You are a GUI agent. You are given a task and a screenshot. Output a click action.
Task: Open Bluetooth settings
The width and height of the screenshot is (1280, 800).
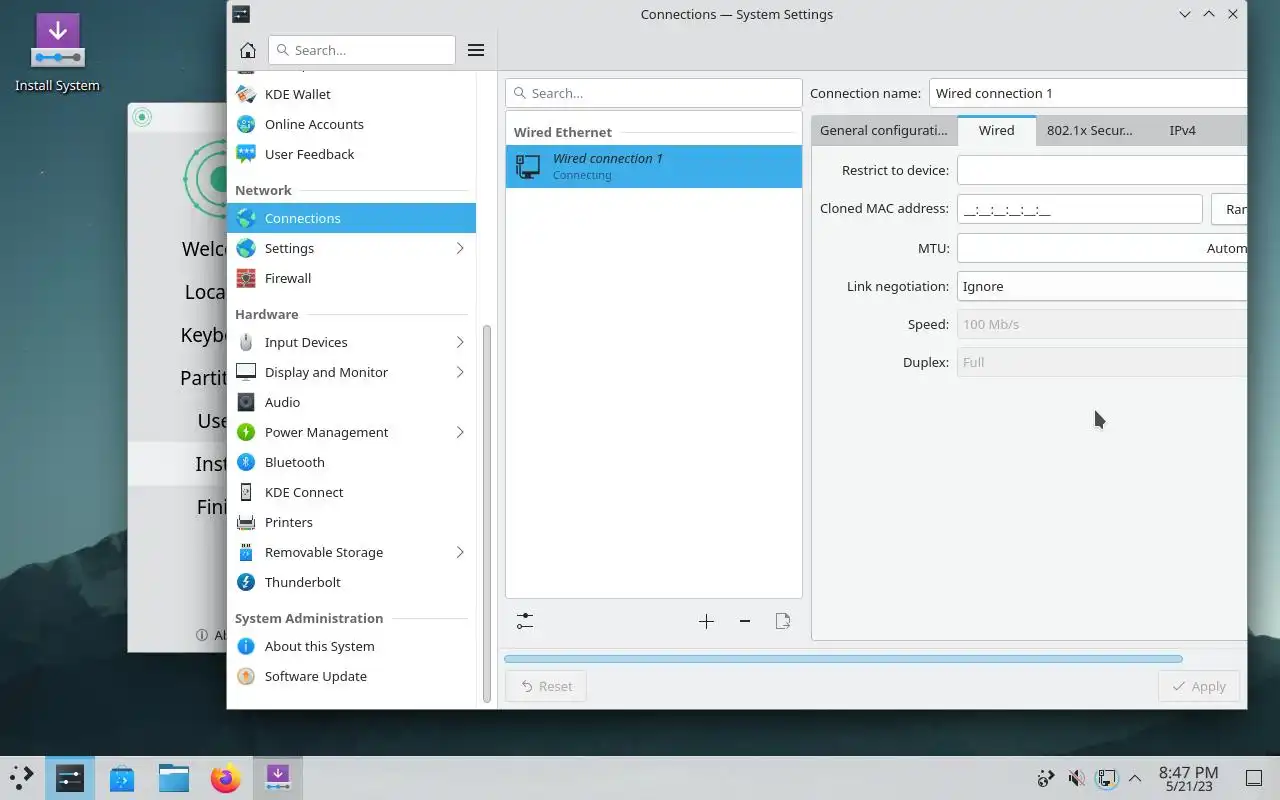tap(351, 462)
